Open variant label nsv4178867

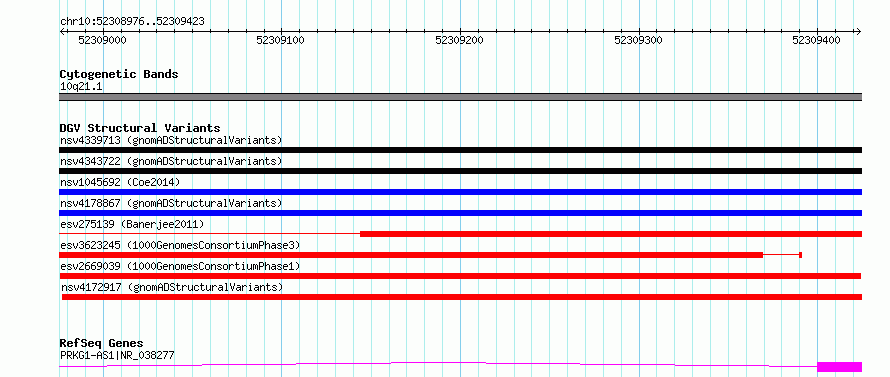coord(171,203)
